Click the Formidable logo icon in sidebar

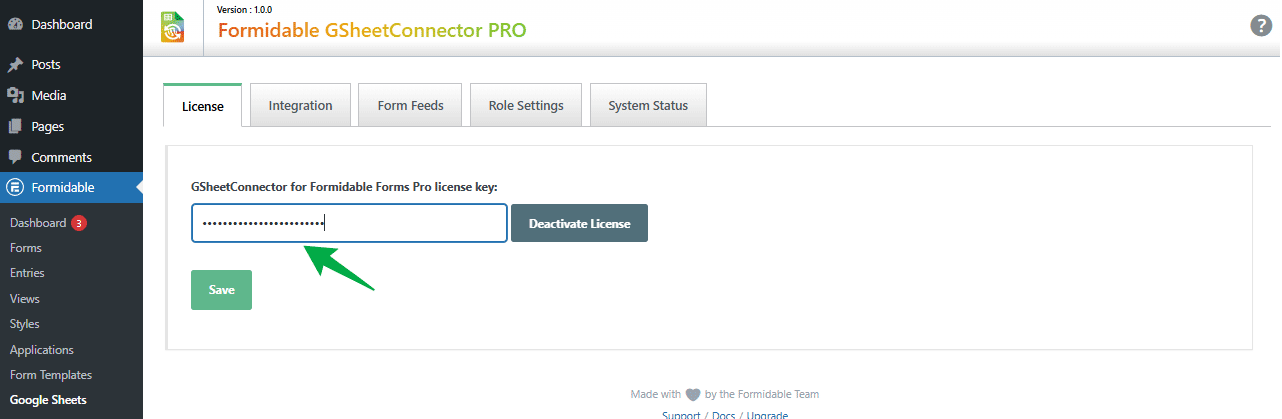point(15,187)
